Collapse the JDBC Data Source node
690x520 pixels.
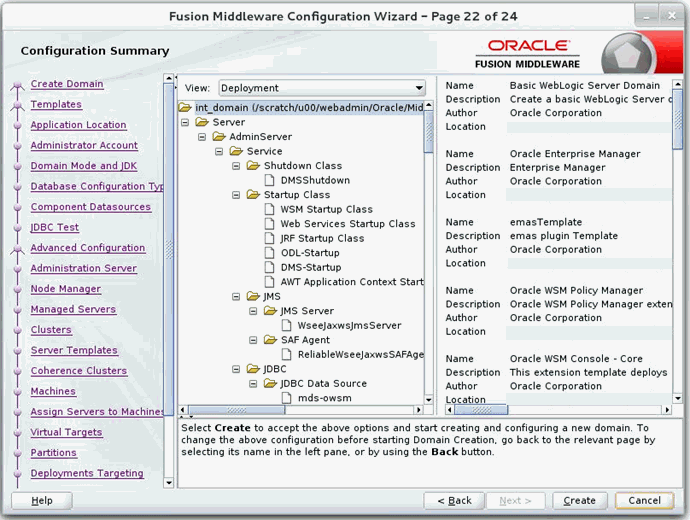coord(253,384)
